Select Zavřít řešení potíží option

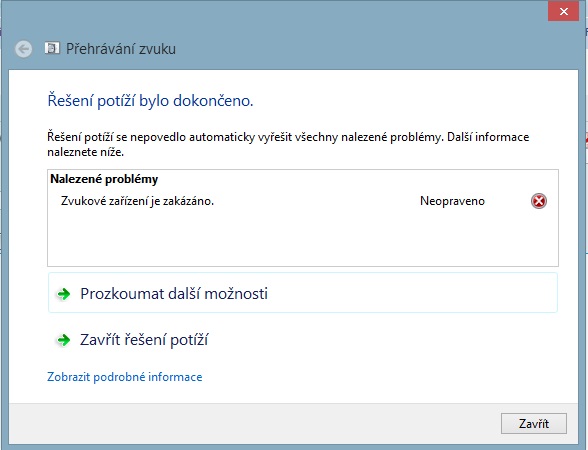click(x=303, y=340)
